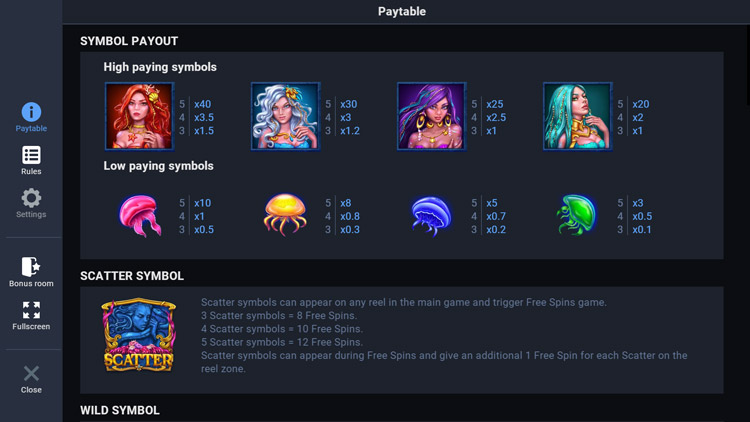Click the Paytable title header
750x422 pixels.
(x=402, y=12)
